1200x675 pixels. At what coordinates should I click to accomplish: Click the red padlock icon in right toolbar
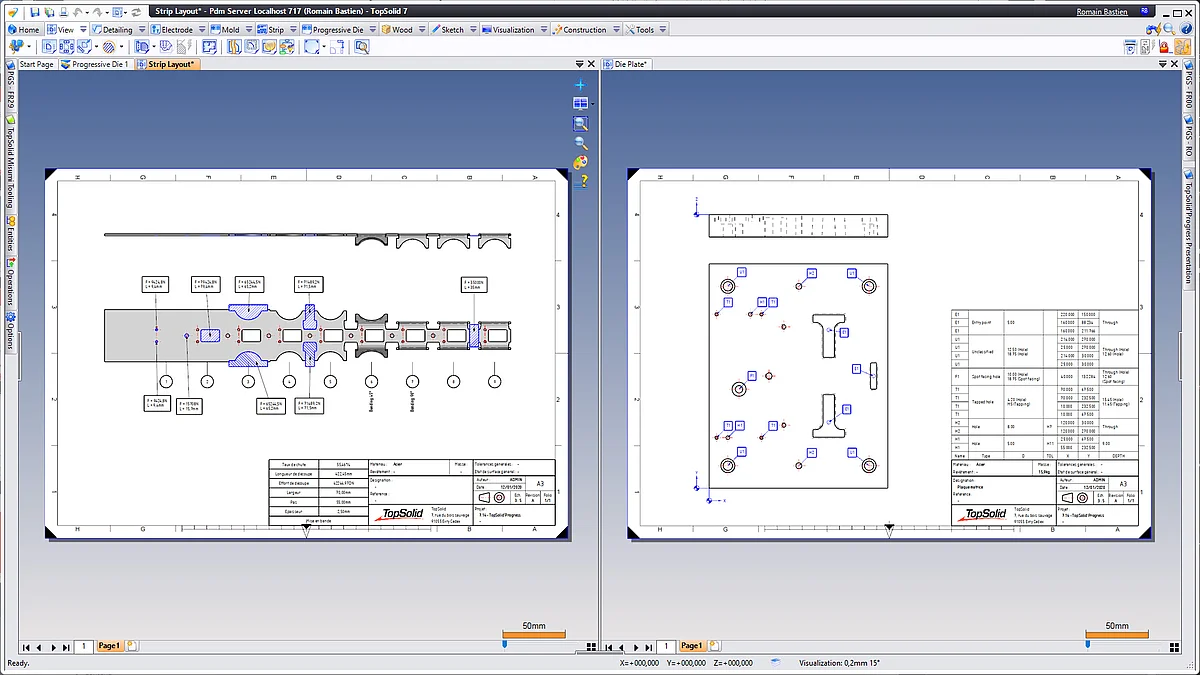tap(1163, 46)
